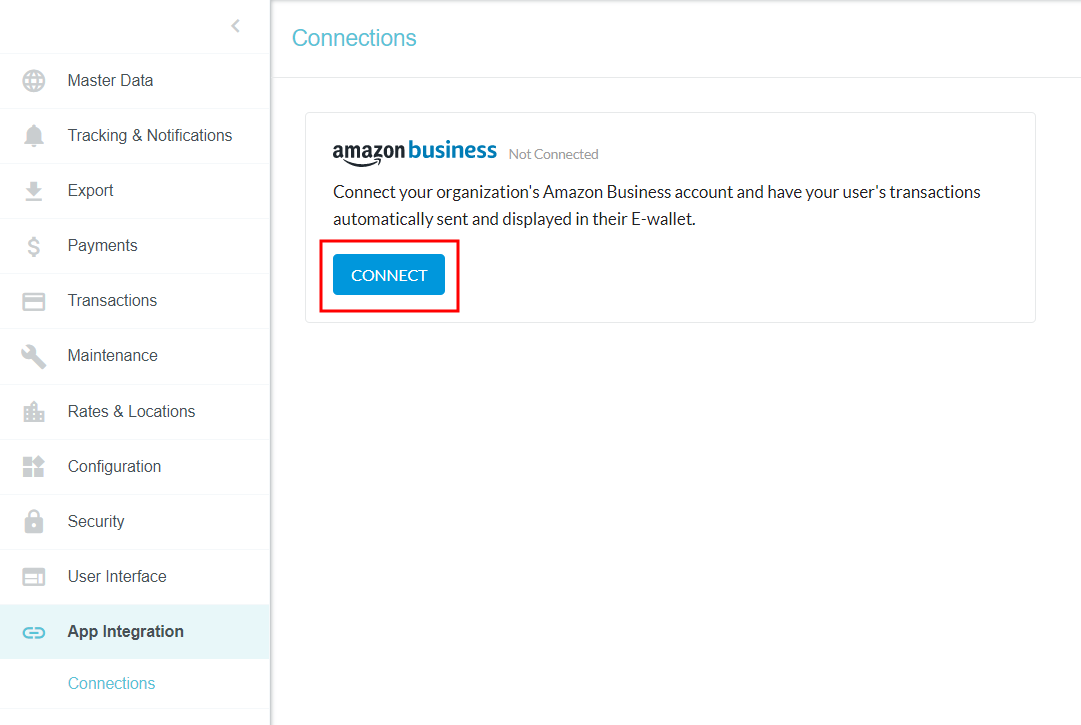Click the Configuration widgets icon
Screen dimensions: 1081x725
tap(34, 466)
